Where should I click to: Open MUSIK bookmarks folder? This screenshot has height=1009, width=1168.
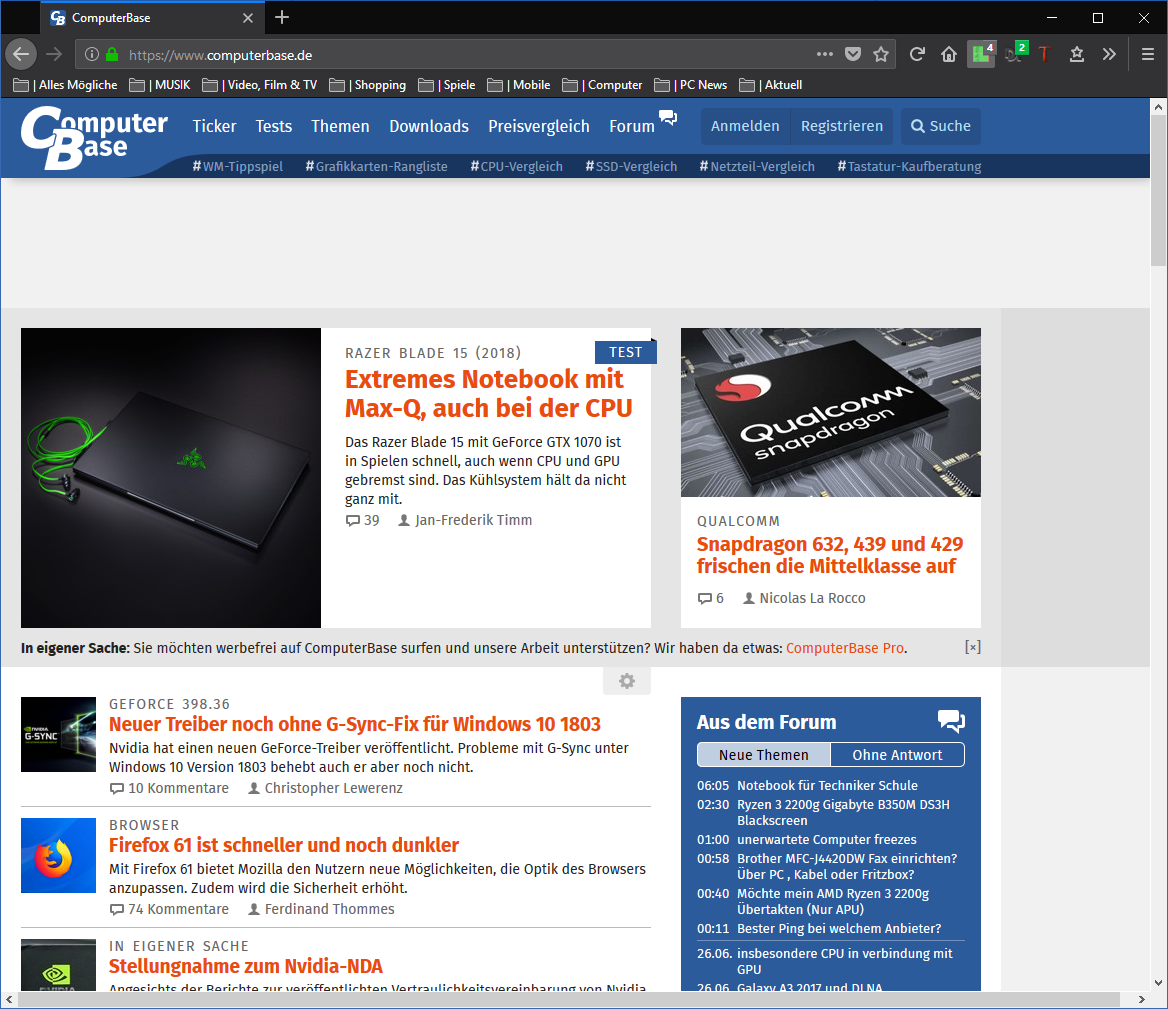click(160, 85)
